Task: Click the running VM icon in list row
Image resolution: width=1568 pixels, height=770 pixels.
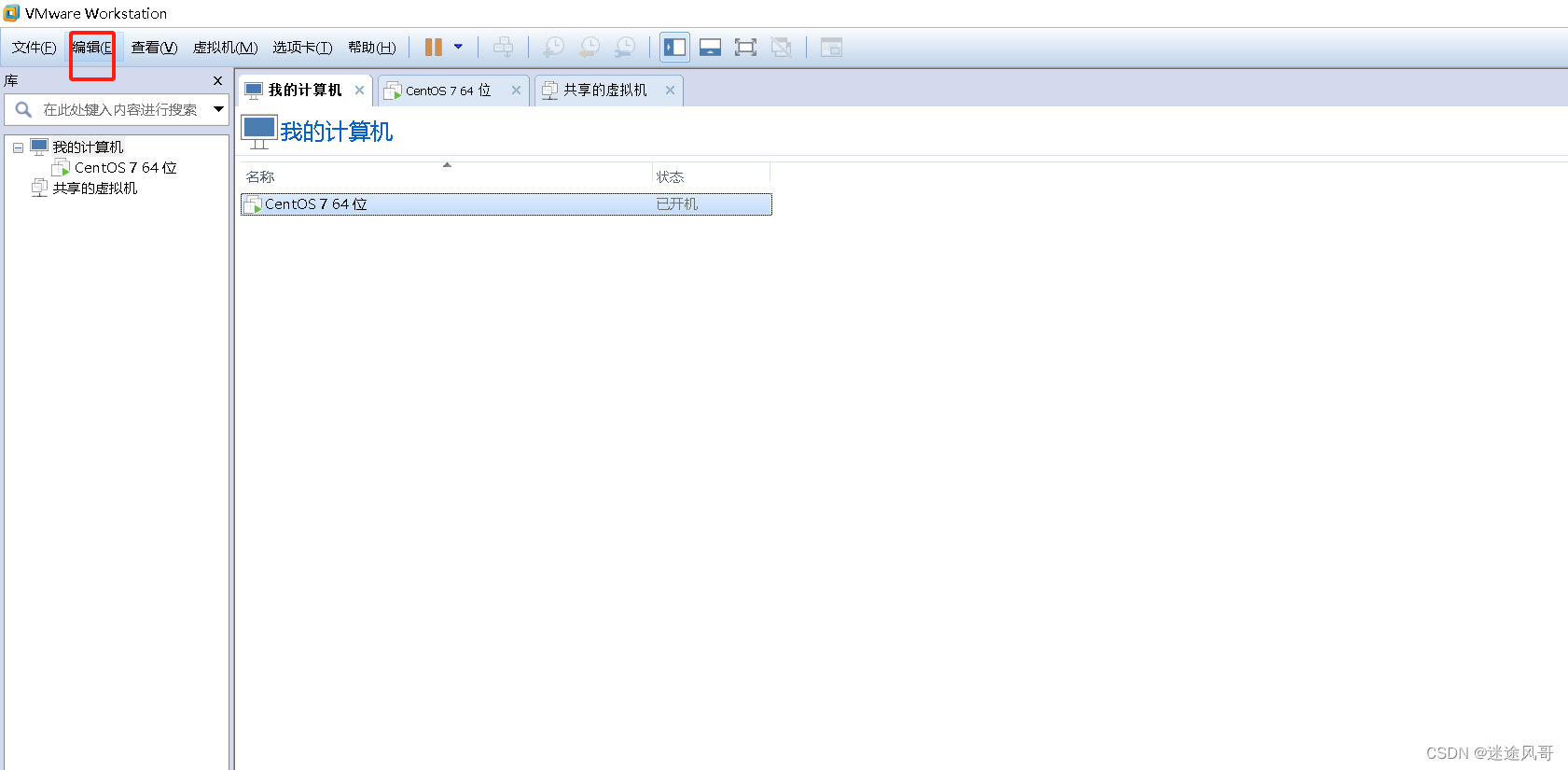Action: click(253, 204)
